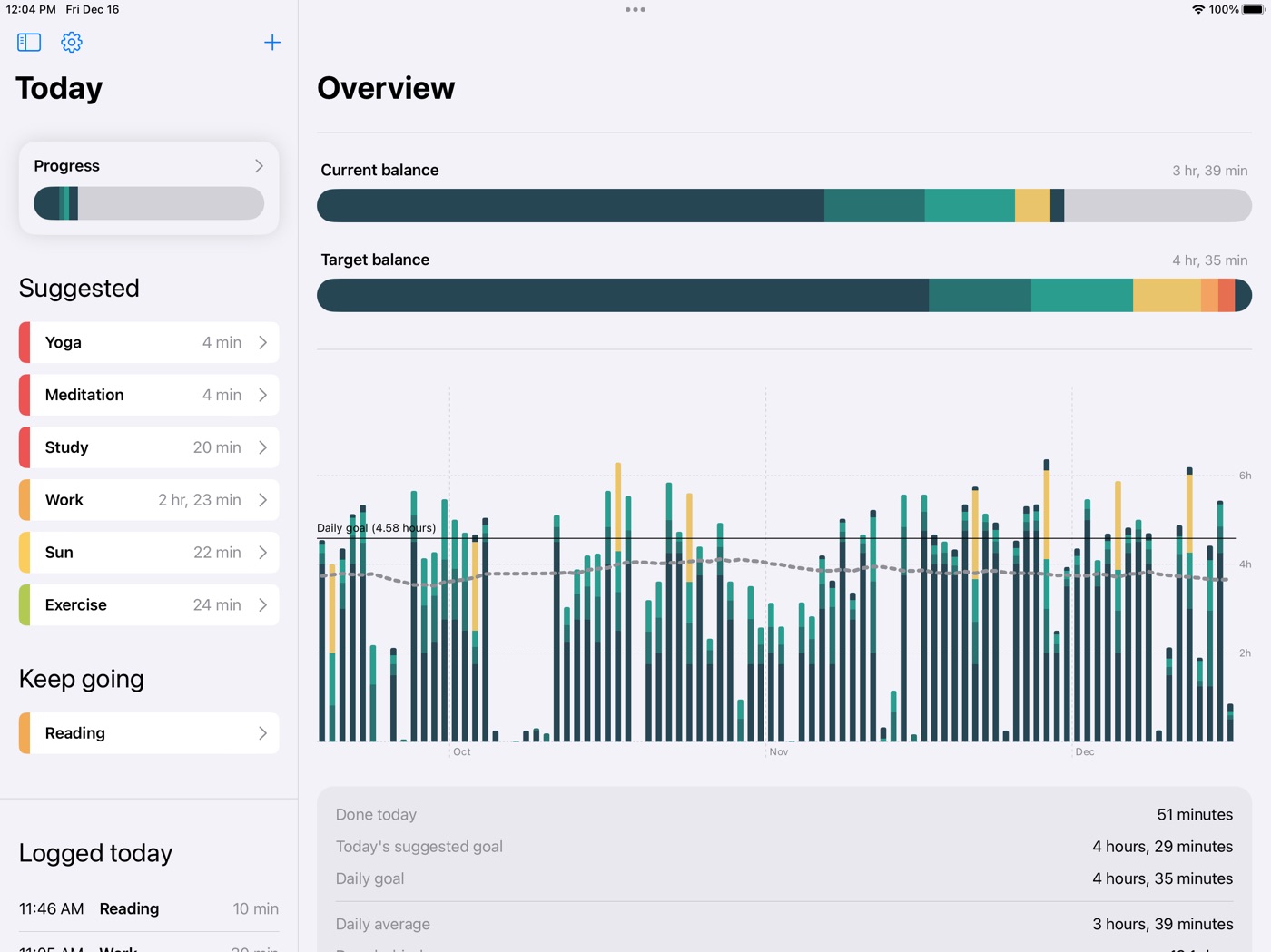The width and height of the screenshot is (1271, 952).
Task: Tap the 4 hr, 35 min target value
Action: 1210,260
